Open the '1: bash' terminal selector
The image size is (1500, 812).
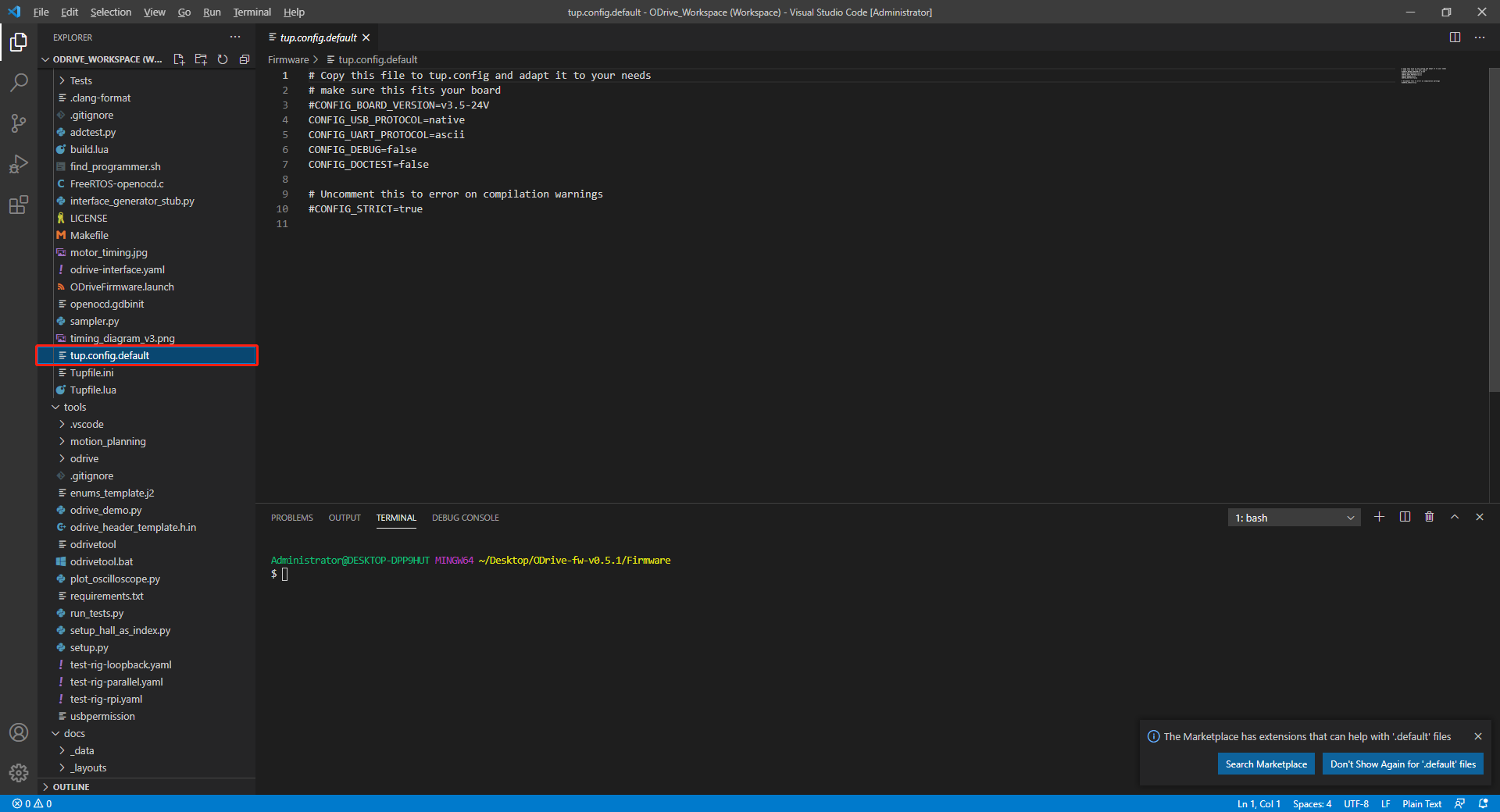coord(1293,517)
